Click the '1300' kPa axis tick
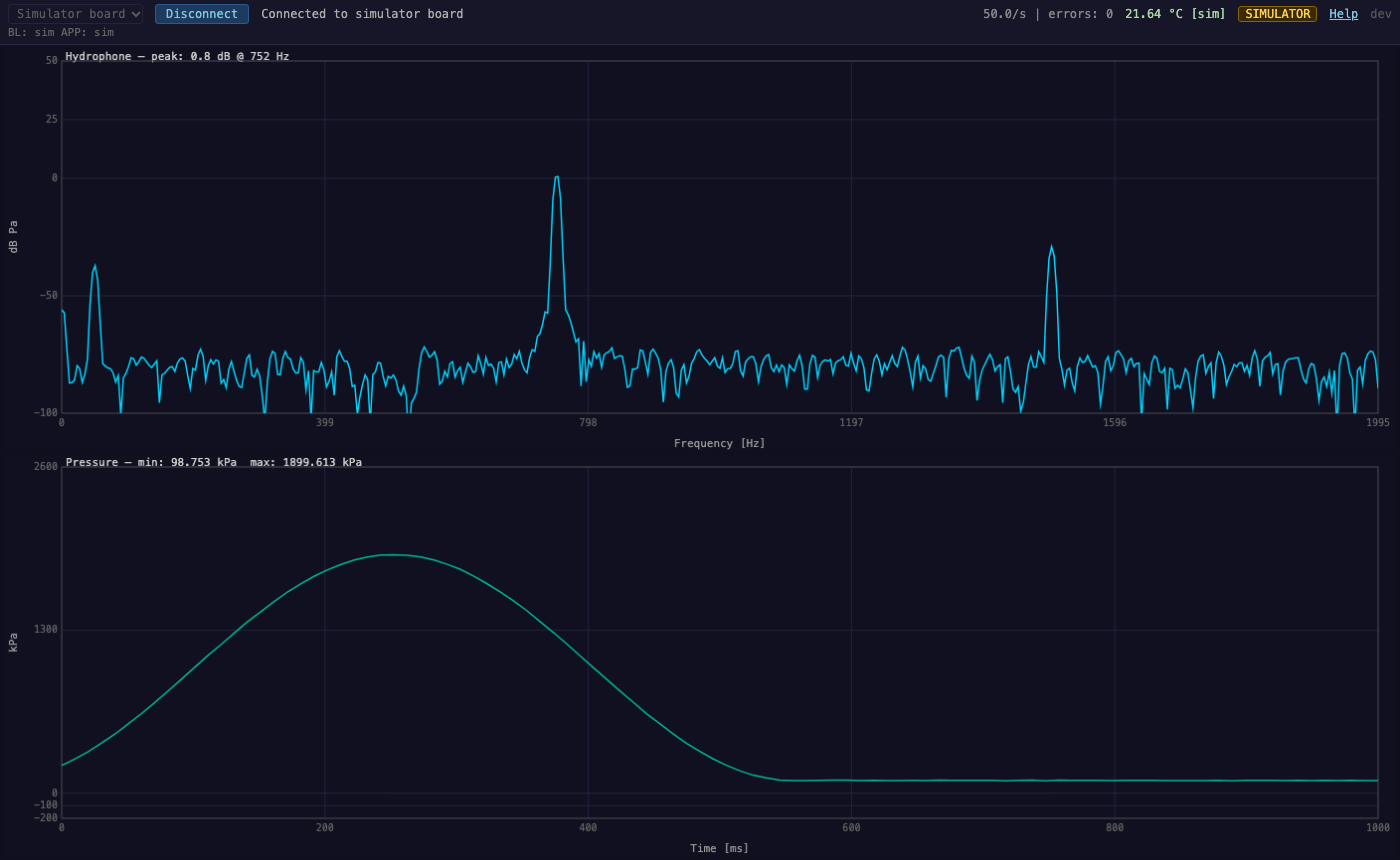Image resolution: width=1400 pixels, height=860 pixels. point(46,629)
